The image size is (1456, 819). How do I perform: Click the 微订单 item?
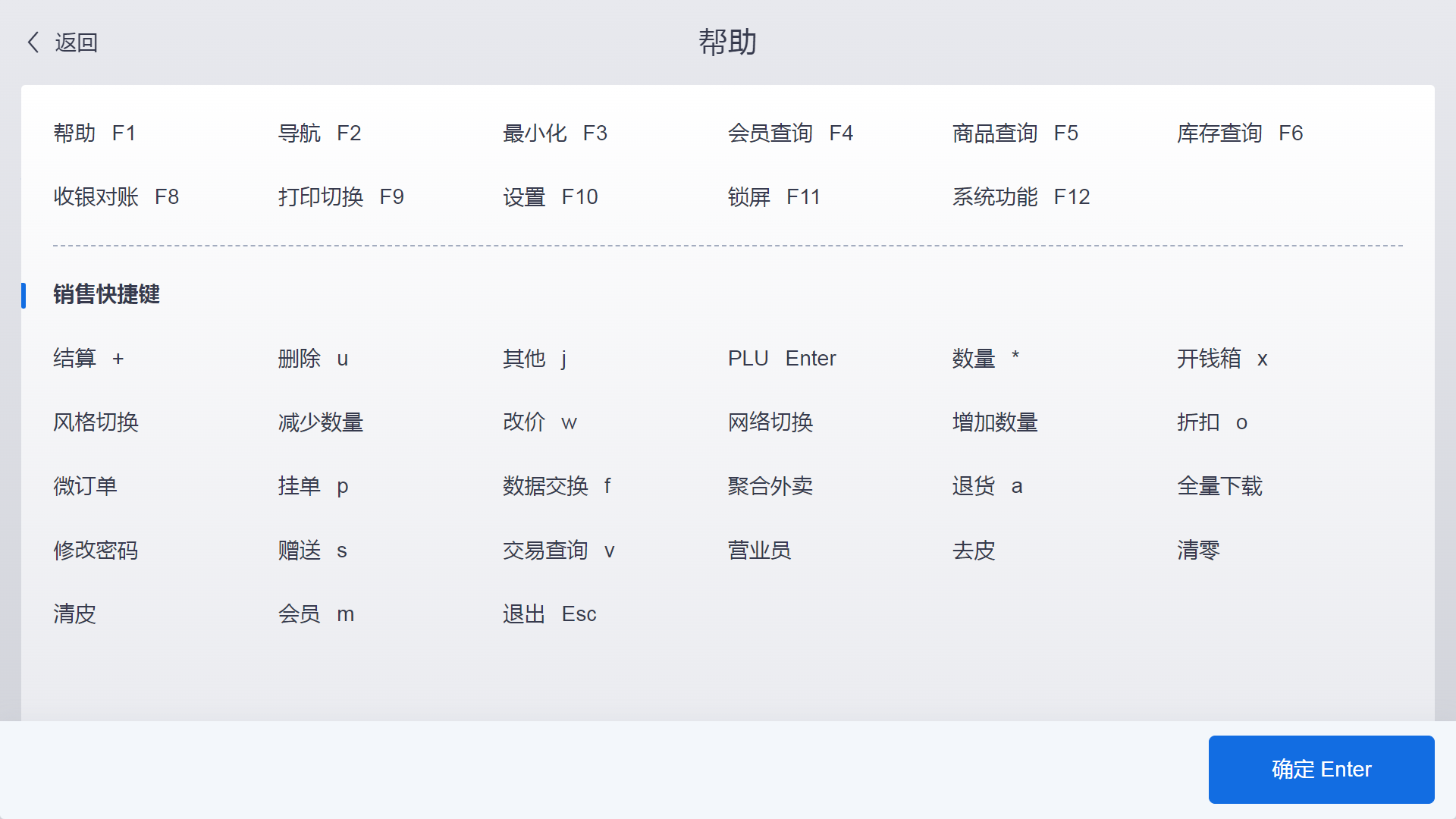coord(85,486)
